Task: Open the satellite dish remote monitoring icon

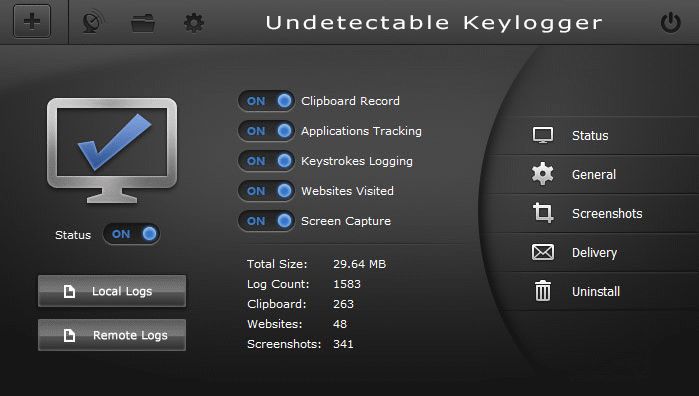Action: [92, 22]
